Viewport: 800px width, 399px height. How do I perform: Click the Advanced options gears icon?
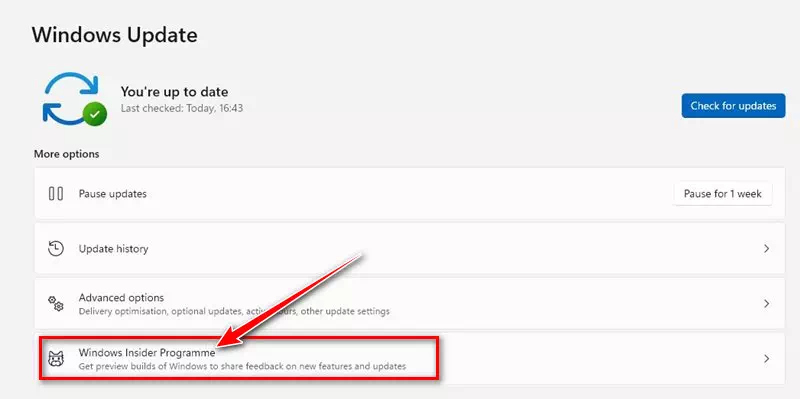pyautogui.click(x=56, y=304)
